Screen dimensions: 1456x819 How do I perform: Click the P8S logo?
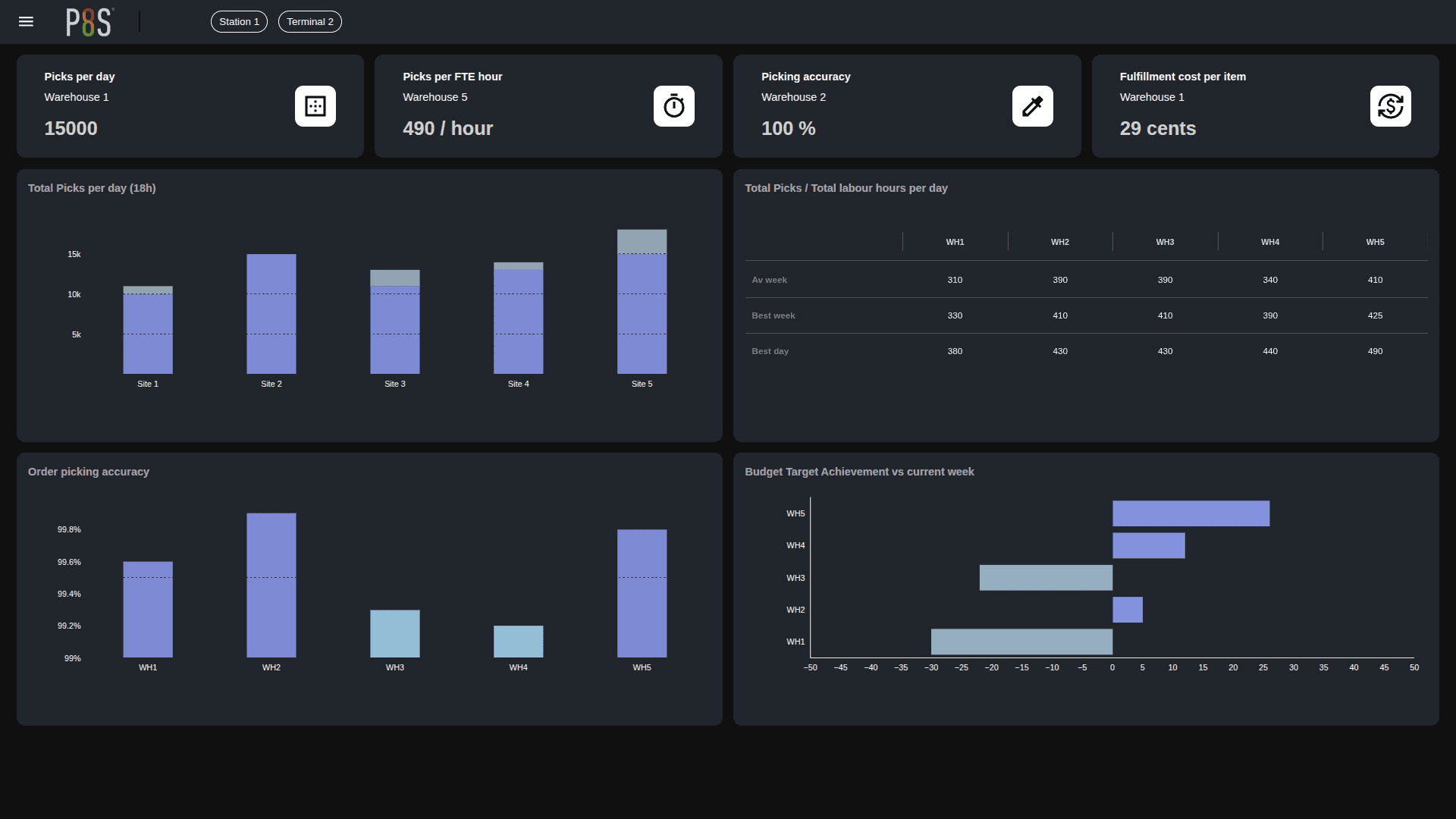[89, 22]
